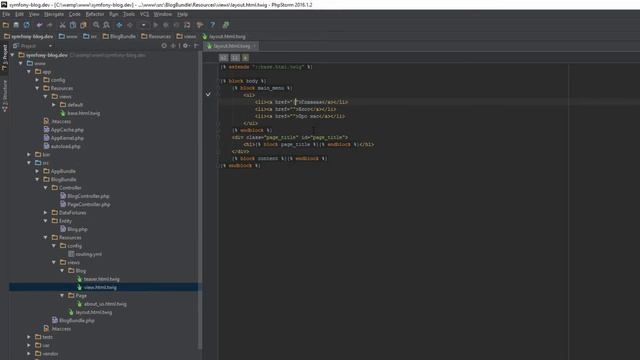Viewport: 640px width, 360px height.
Task: Click the Replace icon next to Find
Action: (107, 25)
